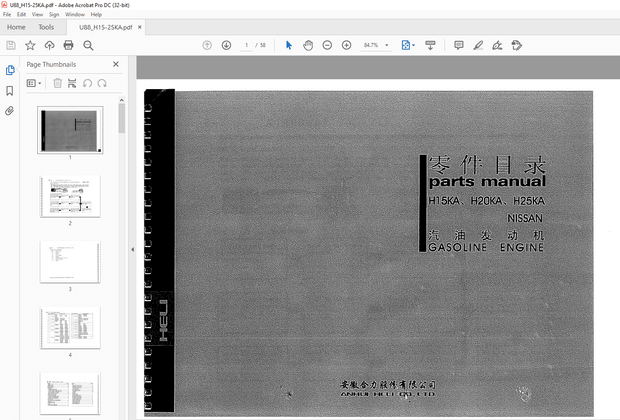Activate the hand pan tool
The width and height of the screenshot is (620, 420).
click(308, 45)
